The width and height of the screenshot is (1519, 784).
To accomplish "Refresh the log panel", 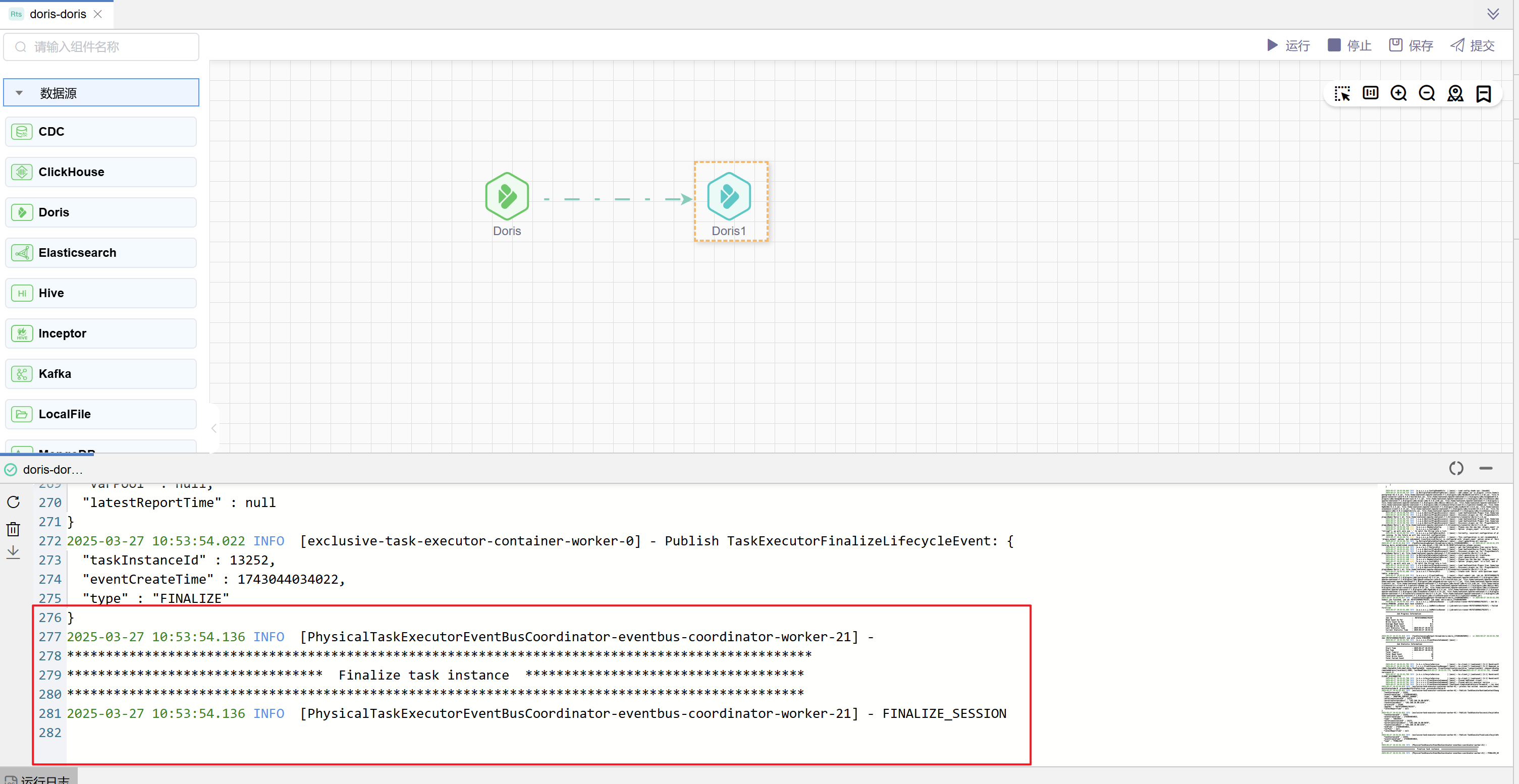I will tap(13, 501).
